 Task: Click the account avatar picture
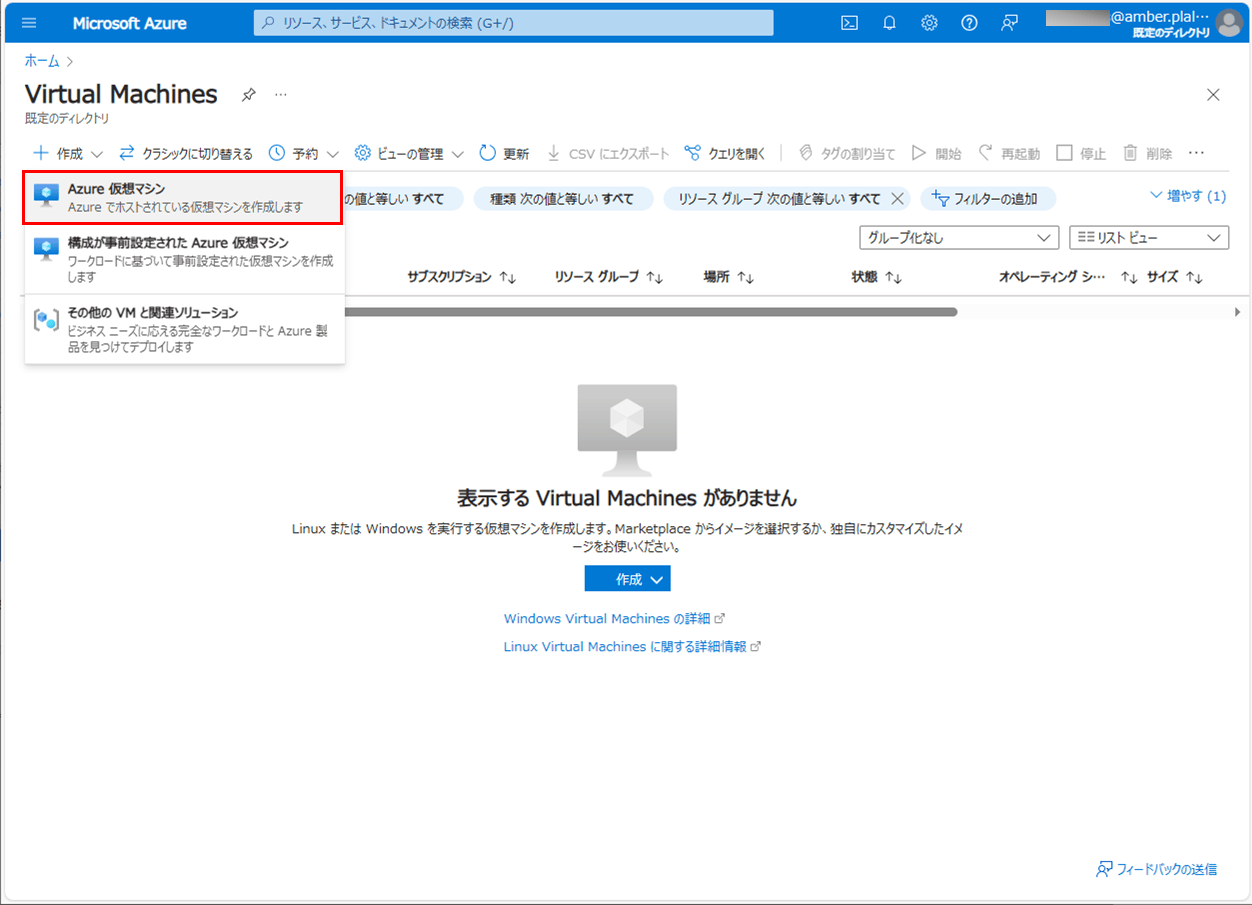[x=1229, y=23]
